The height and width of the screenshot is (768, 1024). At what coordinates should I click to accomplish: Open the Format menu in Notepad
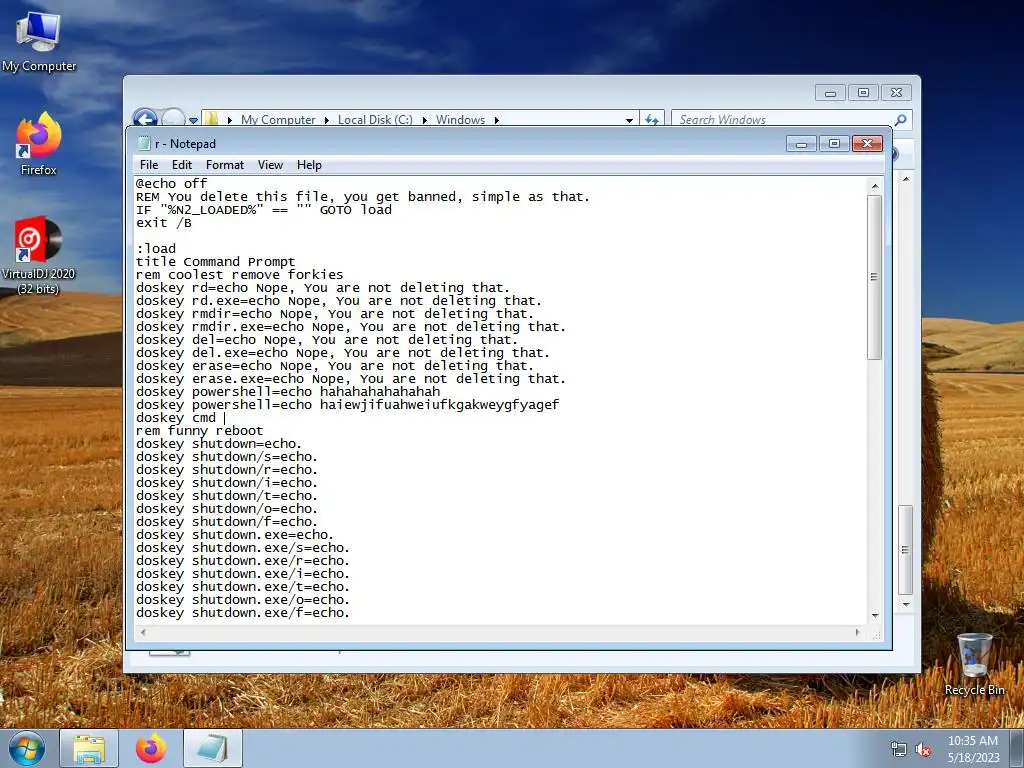[225, 165]
